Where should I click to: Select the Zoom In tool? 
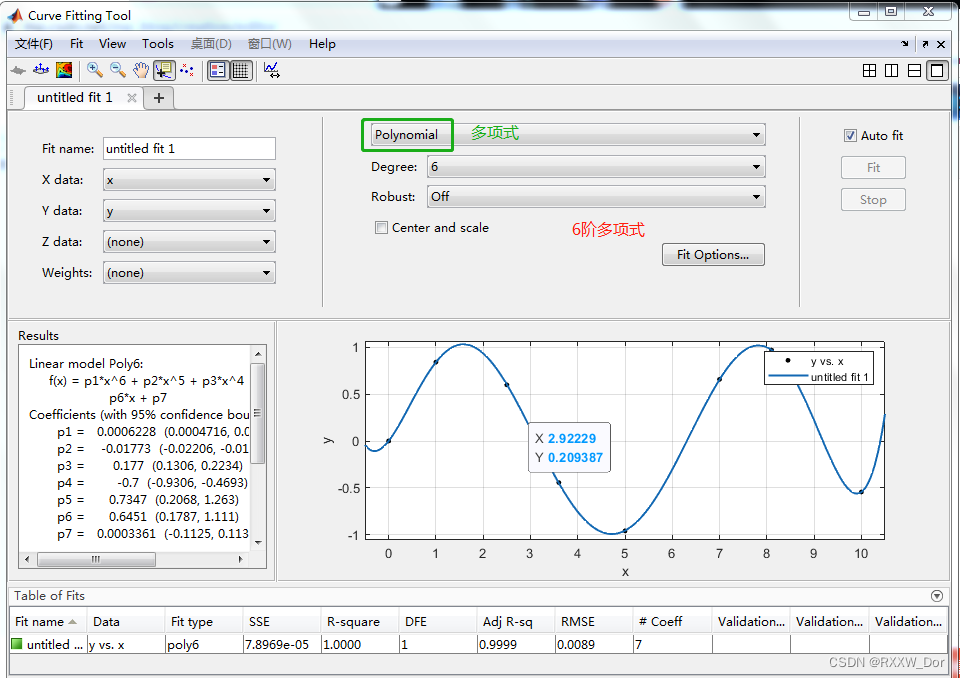click(x=93, y=70)
